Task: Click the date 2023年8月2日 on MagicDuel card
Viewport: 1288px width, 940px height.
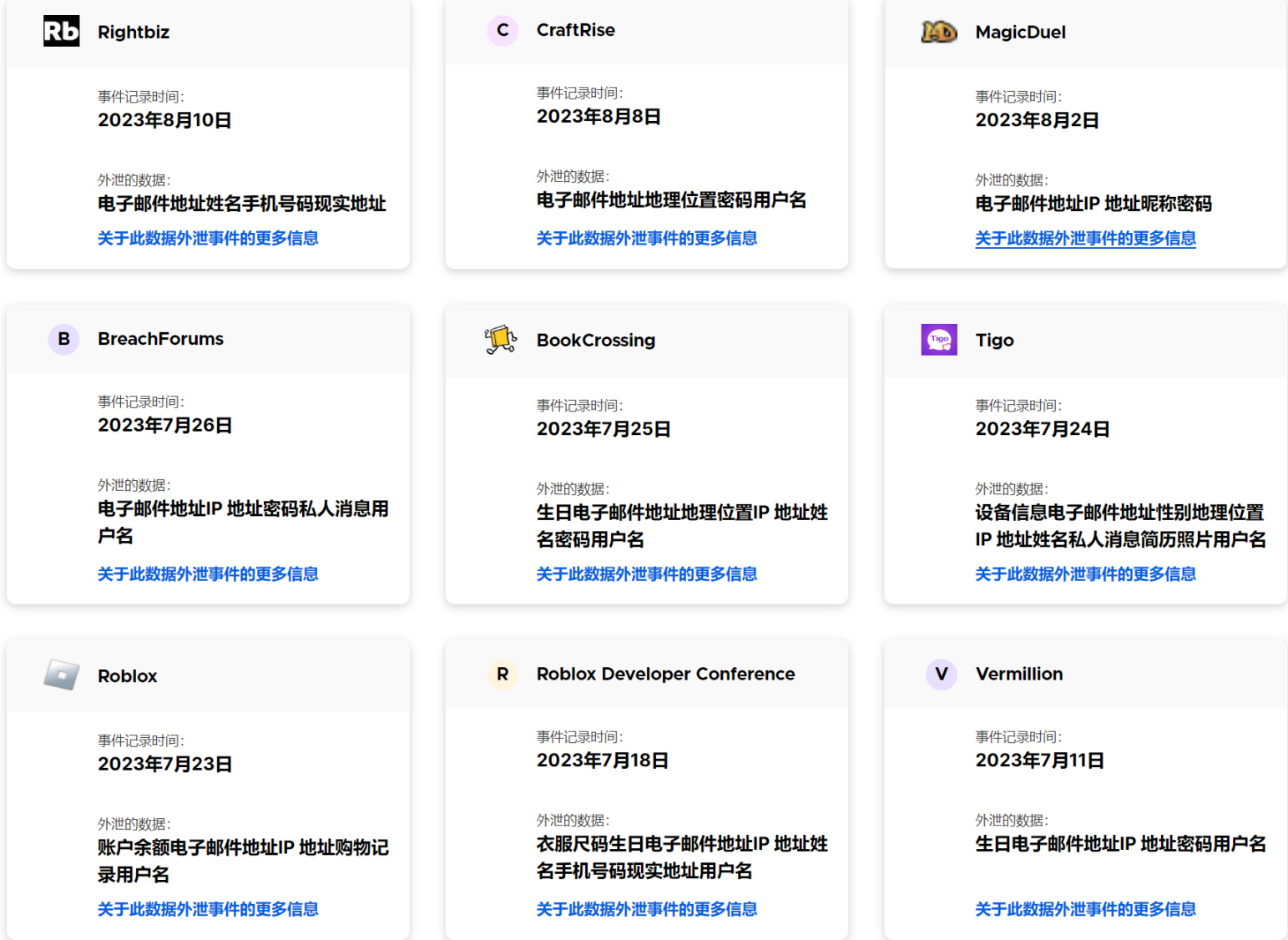Action: pyautogui.click(x=1037, y=120)
